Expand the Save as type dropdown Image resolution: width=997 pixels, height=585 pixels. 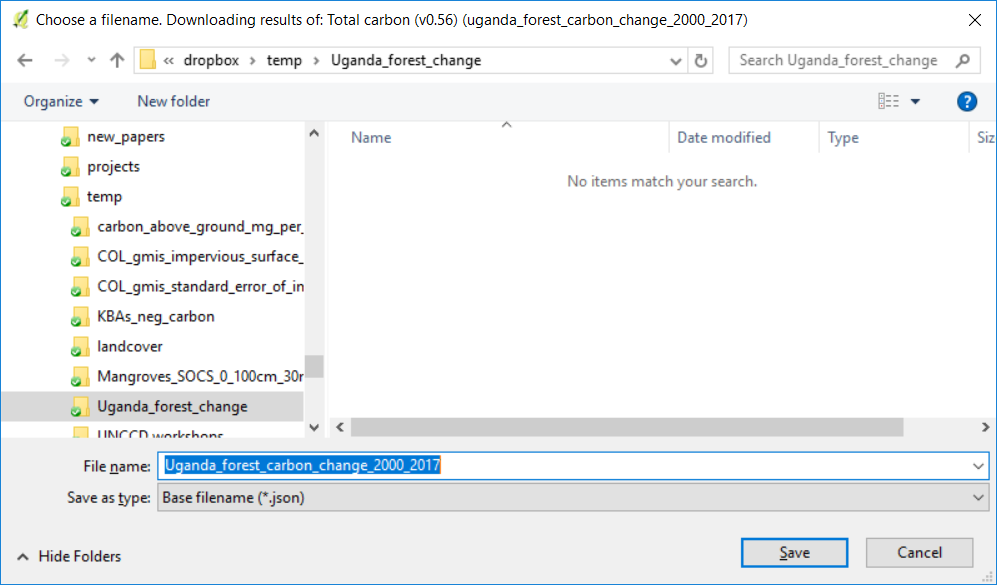coord(978,497)
